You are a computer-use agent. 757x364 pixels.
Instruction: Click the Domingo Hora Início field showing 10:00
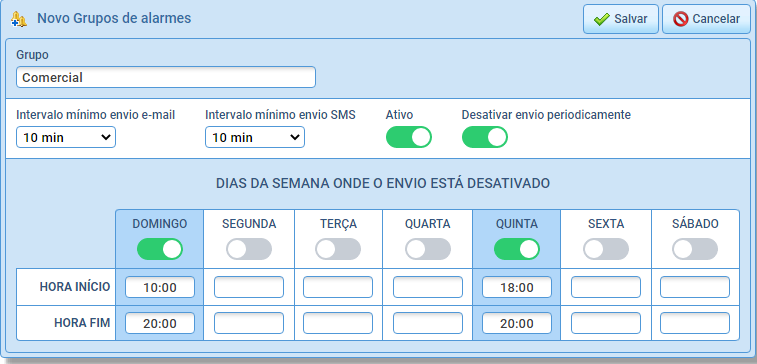pos(160,287)
